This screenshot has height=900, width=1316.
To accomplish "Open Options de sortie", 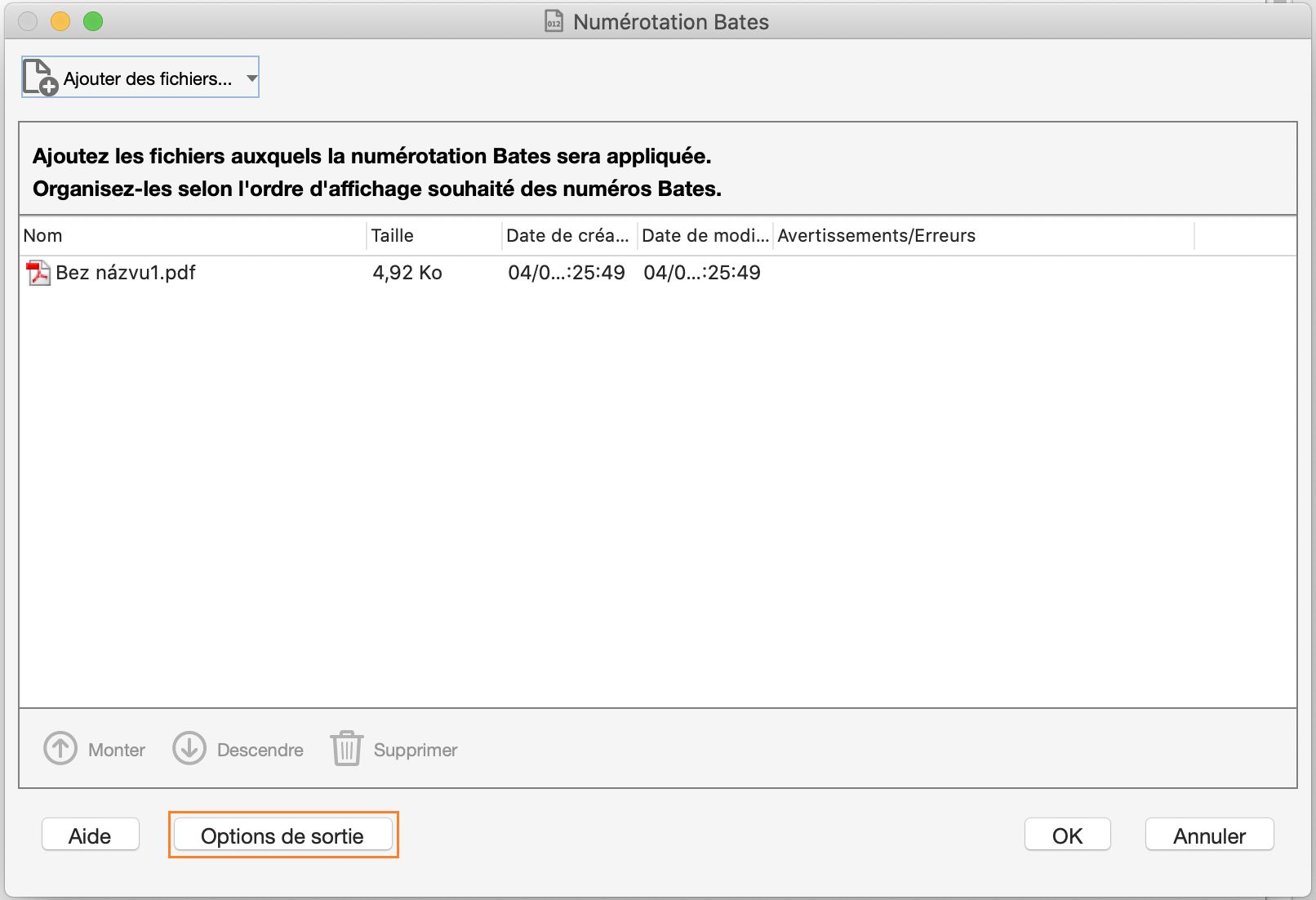I will [283, 835].
